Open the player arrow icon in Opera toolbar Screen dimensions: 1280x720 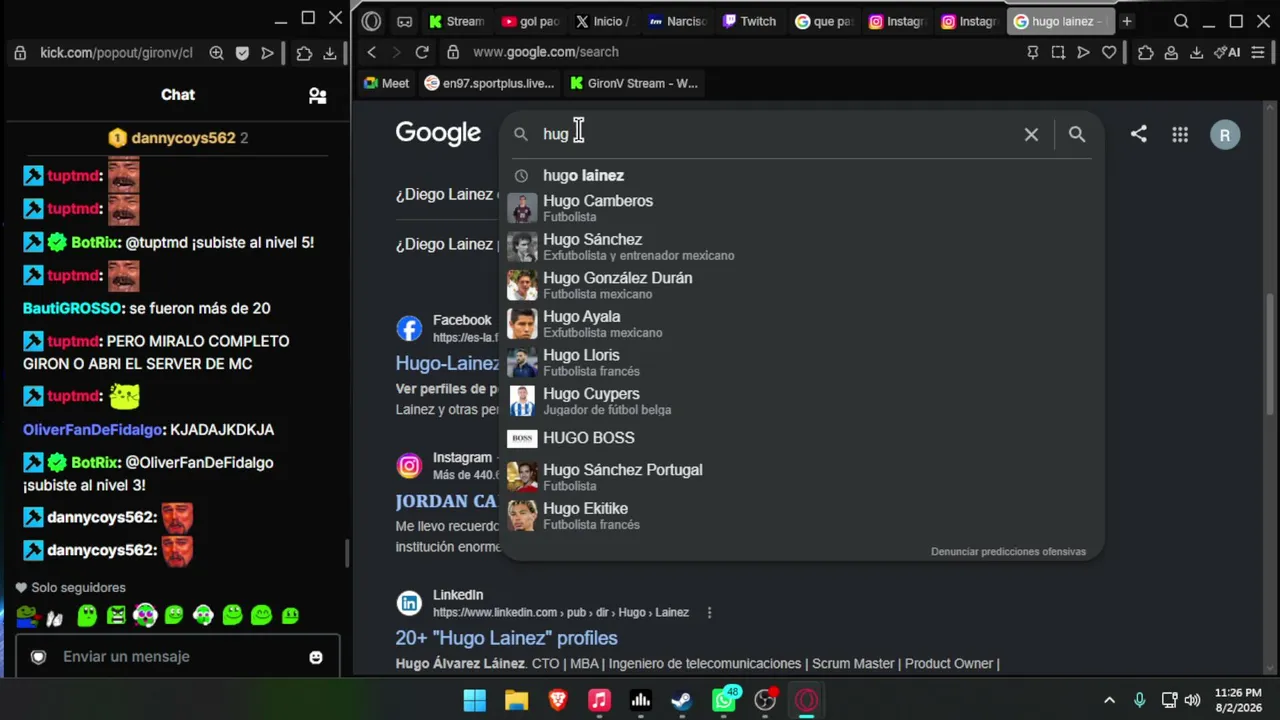point(1083,52)
